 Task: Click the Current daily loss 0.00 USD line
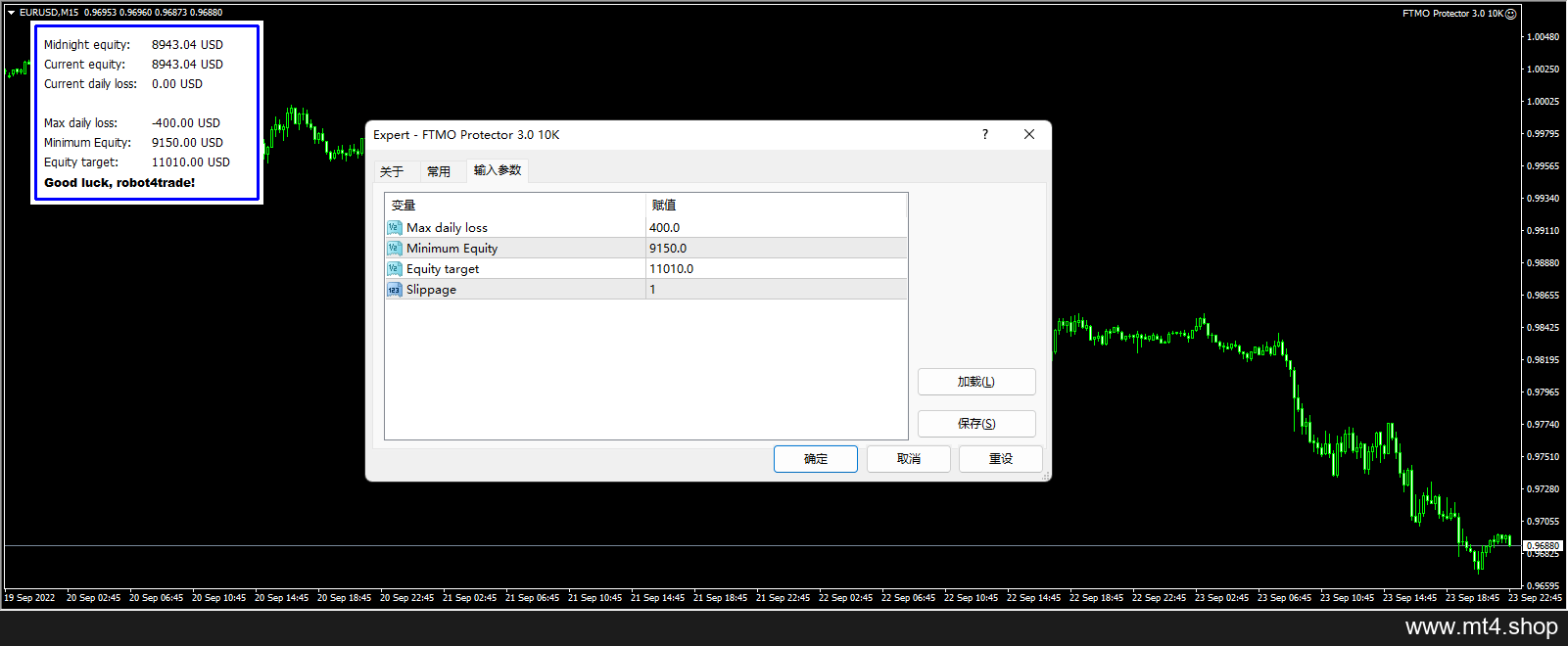point(123,84)
